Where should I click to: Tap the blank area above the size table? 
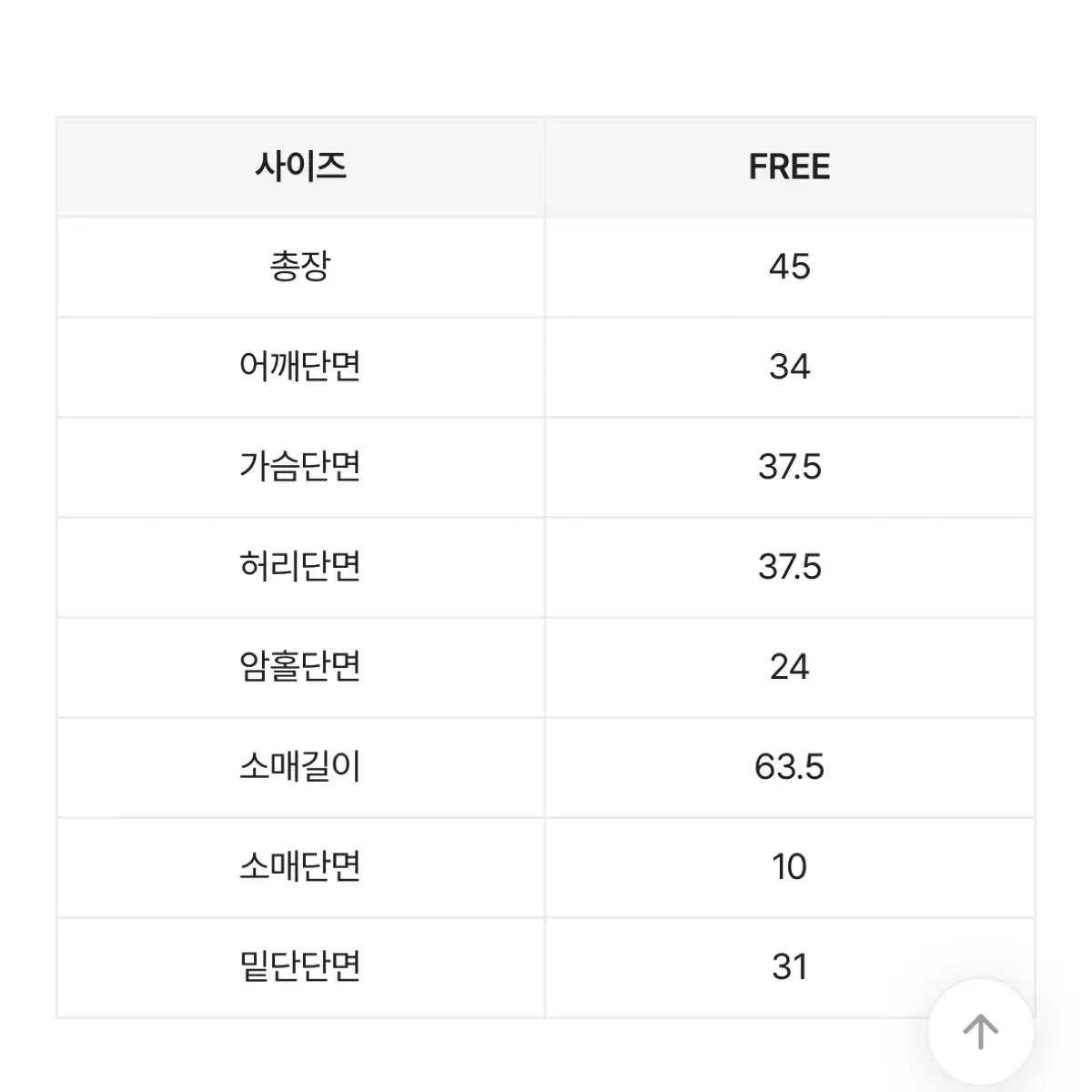[546, 56]
